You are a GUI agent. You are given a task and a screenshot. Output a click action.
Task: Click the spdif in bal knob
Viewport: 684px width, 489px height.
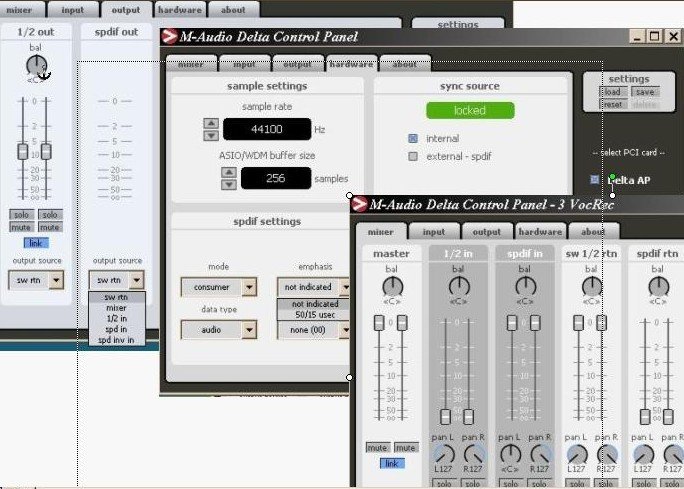(526, 287)
